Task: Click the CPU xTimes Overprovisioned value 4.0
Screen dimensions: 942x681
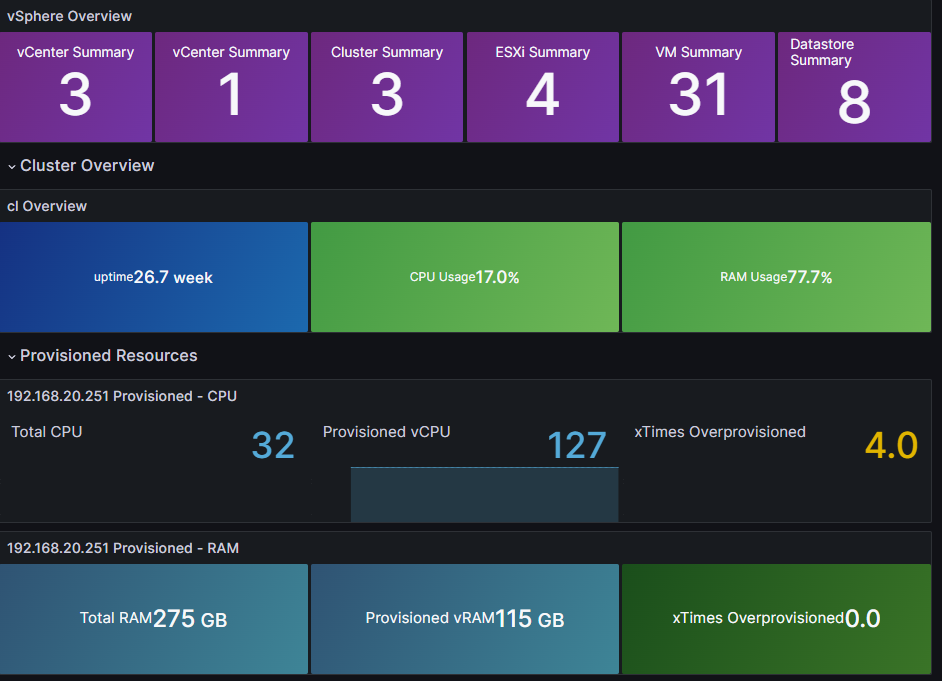Action: pyautogui.click(x=892, y=446)
